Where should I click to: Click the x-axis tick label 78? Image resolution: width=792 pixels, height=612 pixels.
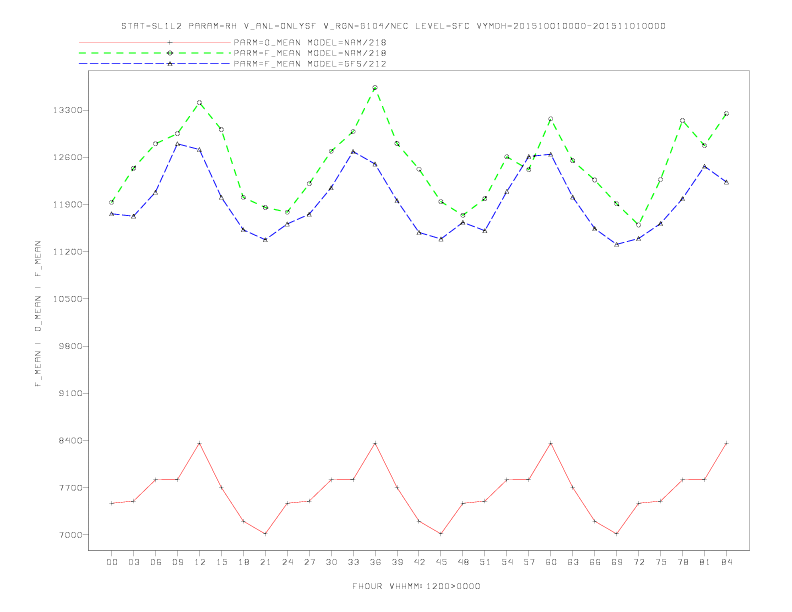coord(682,562)
